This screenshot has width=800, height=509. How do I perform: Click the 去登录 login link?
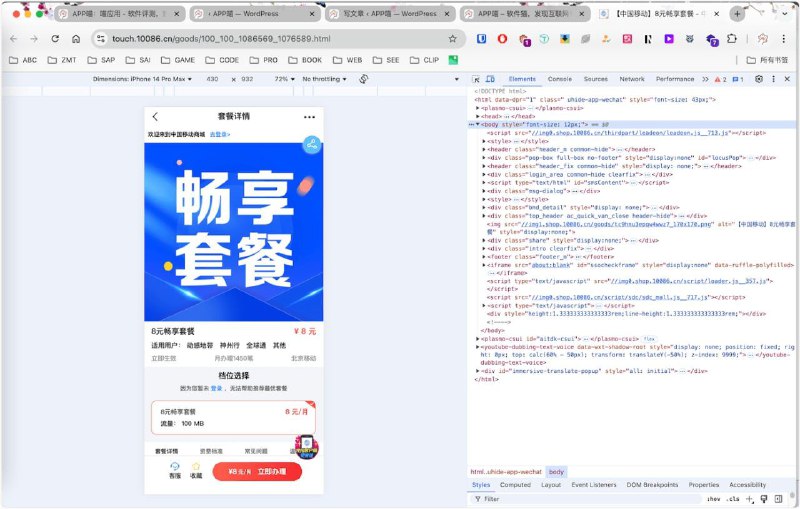click(x=219, y=133)
